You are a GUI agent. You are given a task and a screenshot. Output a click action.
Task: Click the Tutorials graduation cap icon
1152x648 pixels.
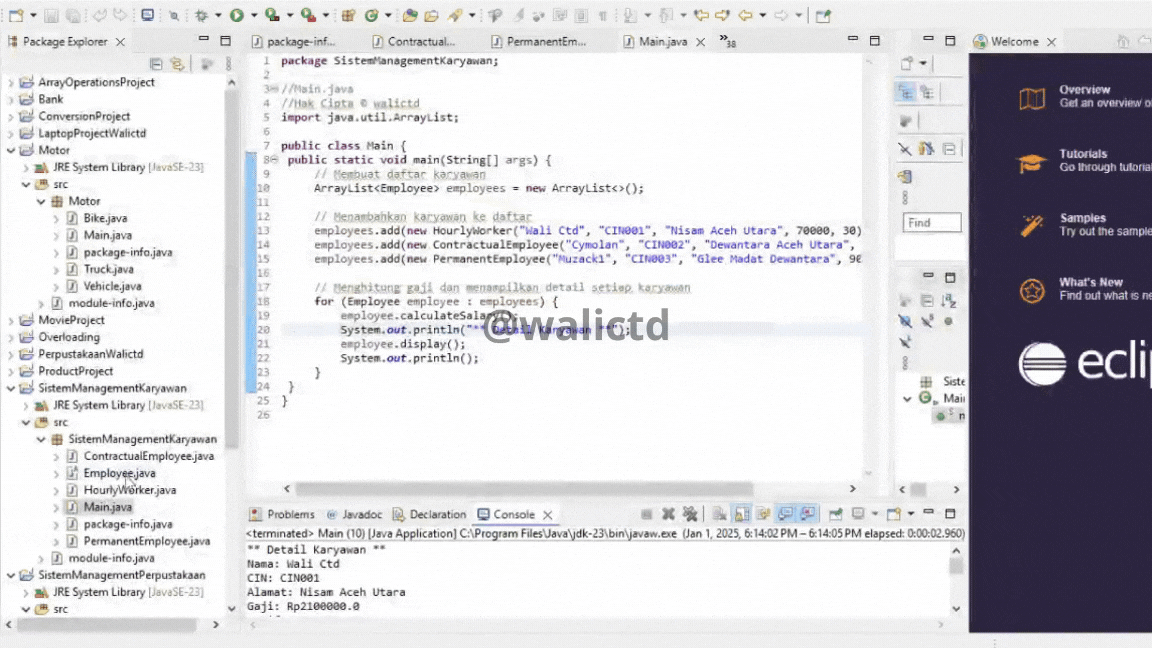point(1032,162)
